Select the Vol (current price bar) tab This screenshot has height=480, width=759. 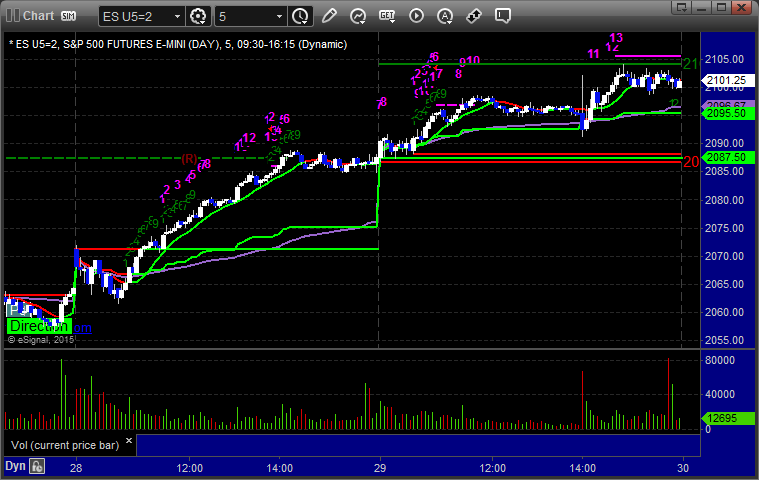click(x=67, y=444)
